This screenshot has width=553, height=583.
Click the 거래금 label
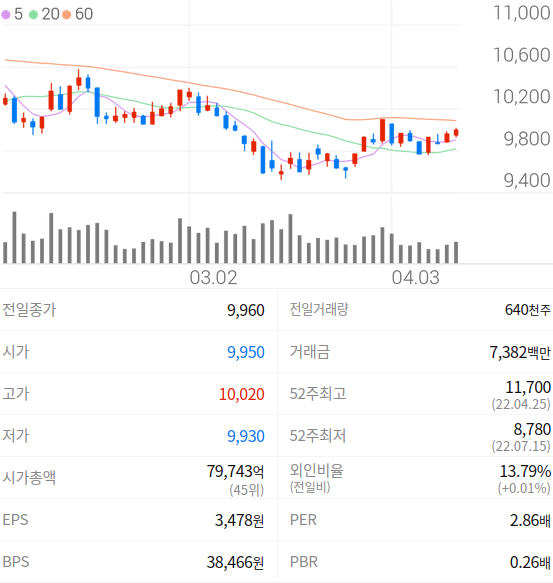click(x=310, y=352)
